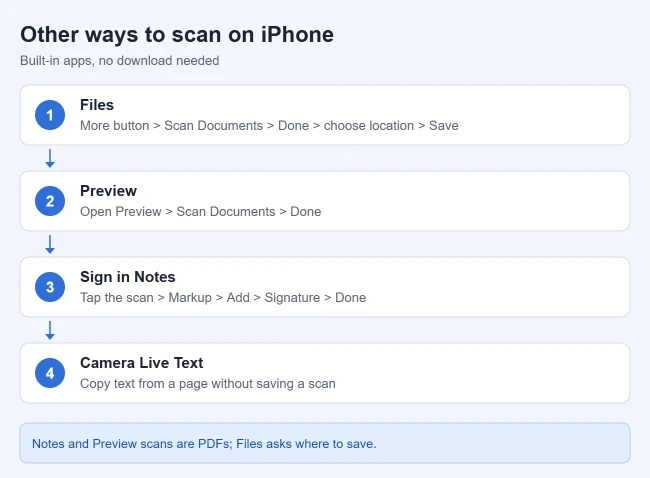Select the Preview card title
This screenshot has width=650, height=478.
pyautogui.click(x=108, y=191)
